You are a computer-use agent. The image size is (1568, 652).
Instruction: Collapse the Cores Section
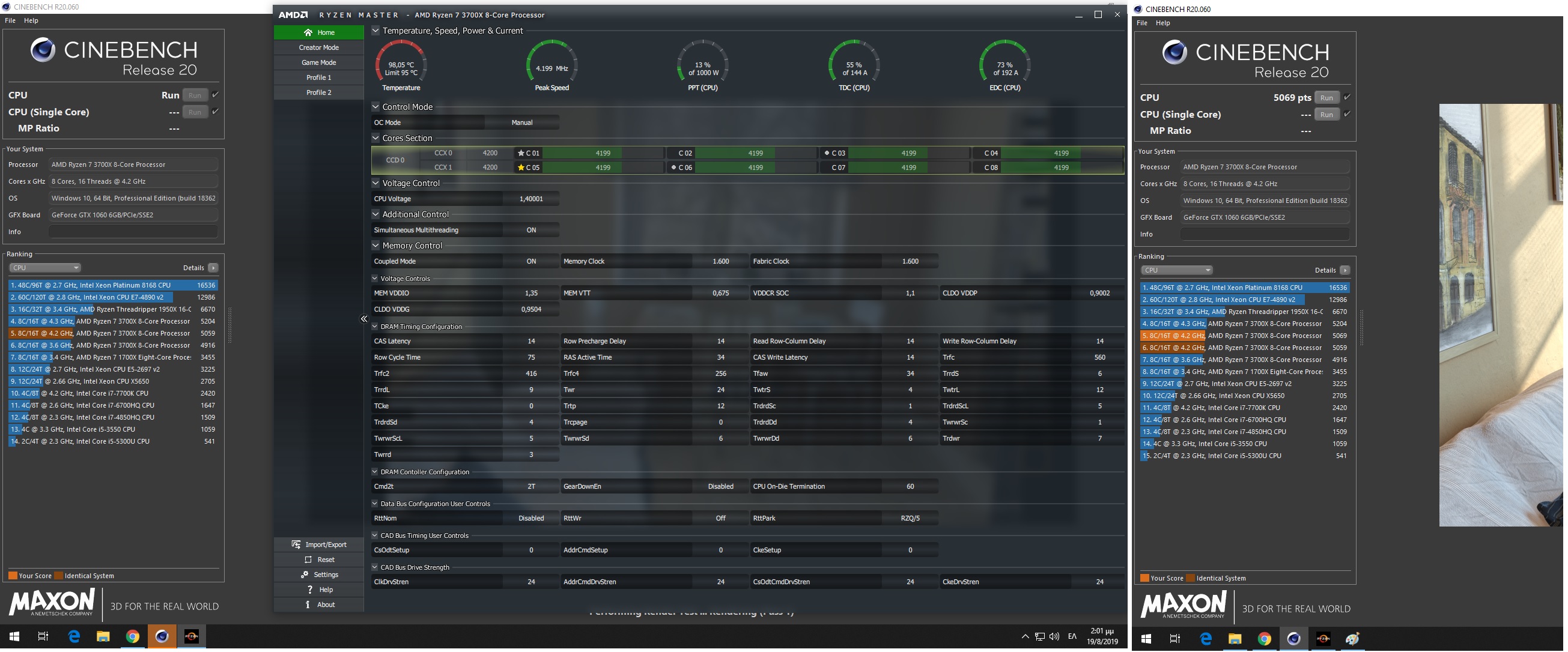[x=375, y=138]
